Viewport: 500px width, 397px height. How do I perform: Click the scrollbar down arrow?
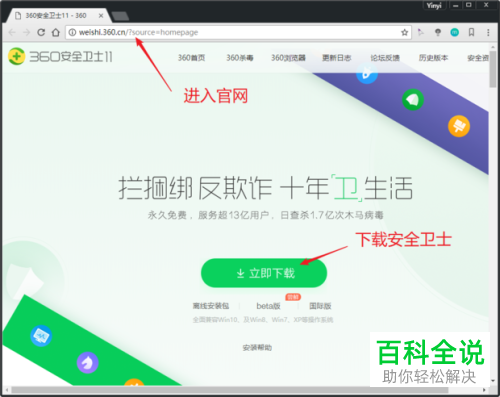[x=493, y=381]
